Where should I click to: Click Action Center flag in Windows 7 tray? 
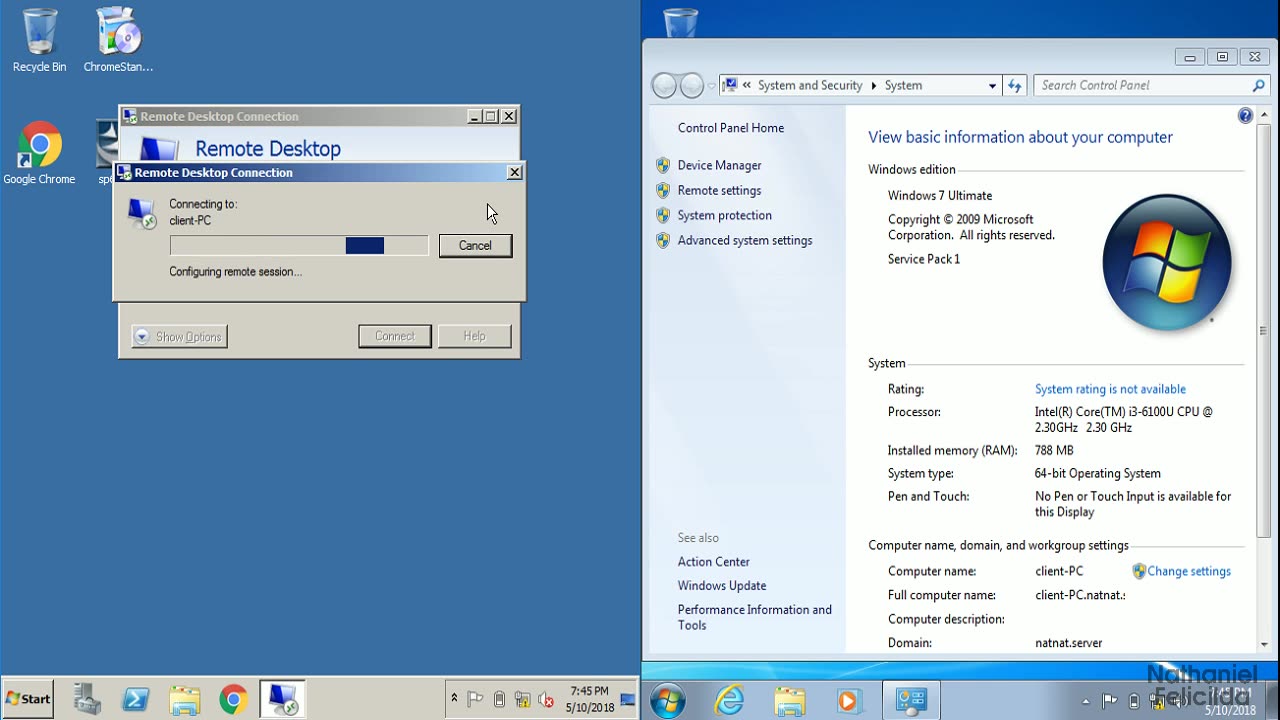point(1110,701)
